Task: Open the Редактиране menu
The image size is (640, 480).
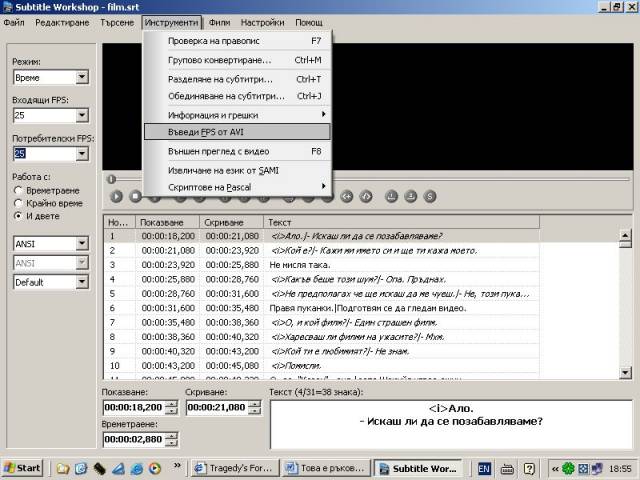Action: (x=62, y=22)
